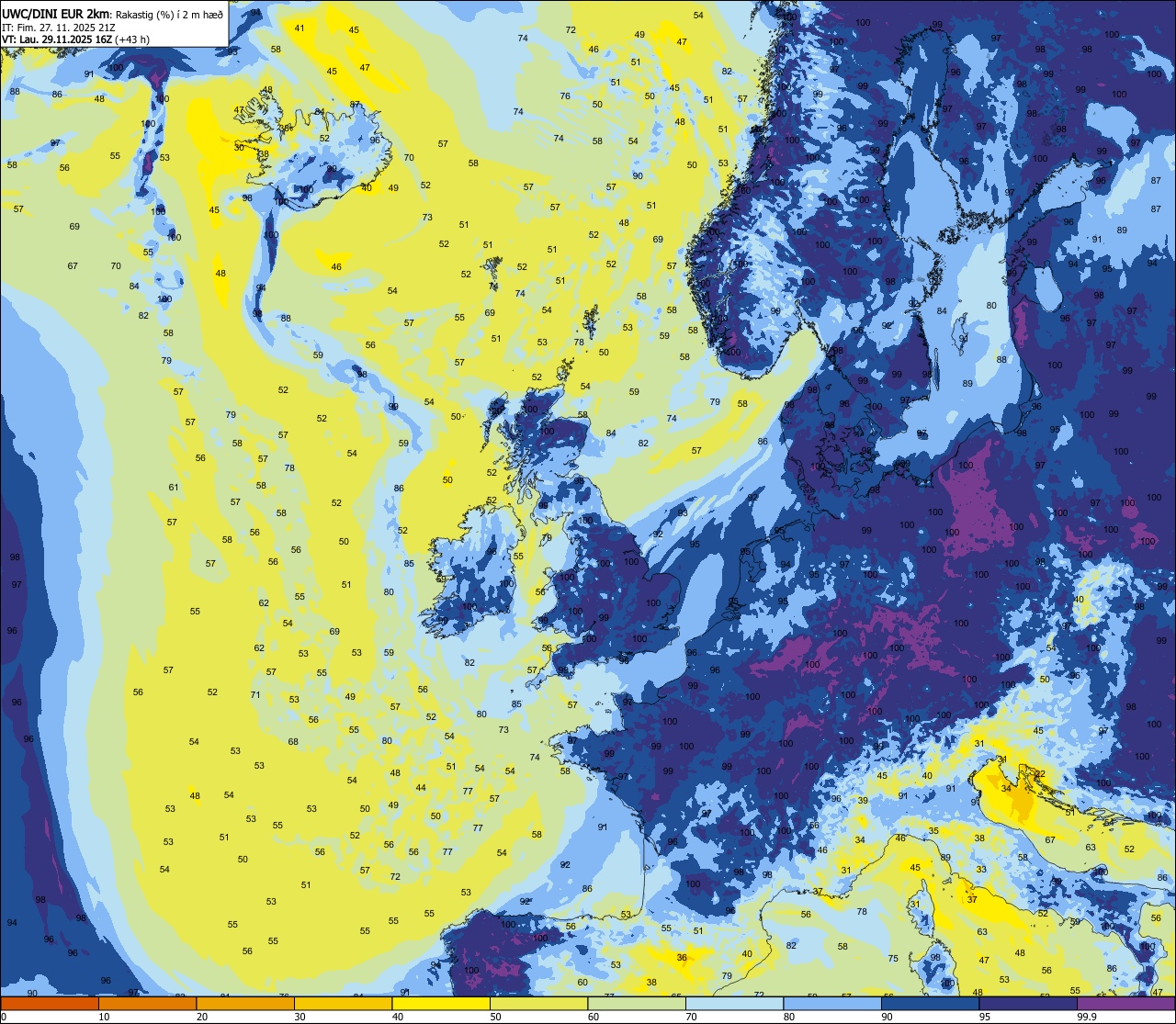Click the legend scale label '99.9'

1087,1017
